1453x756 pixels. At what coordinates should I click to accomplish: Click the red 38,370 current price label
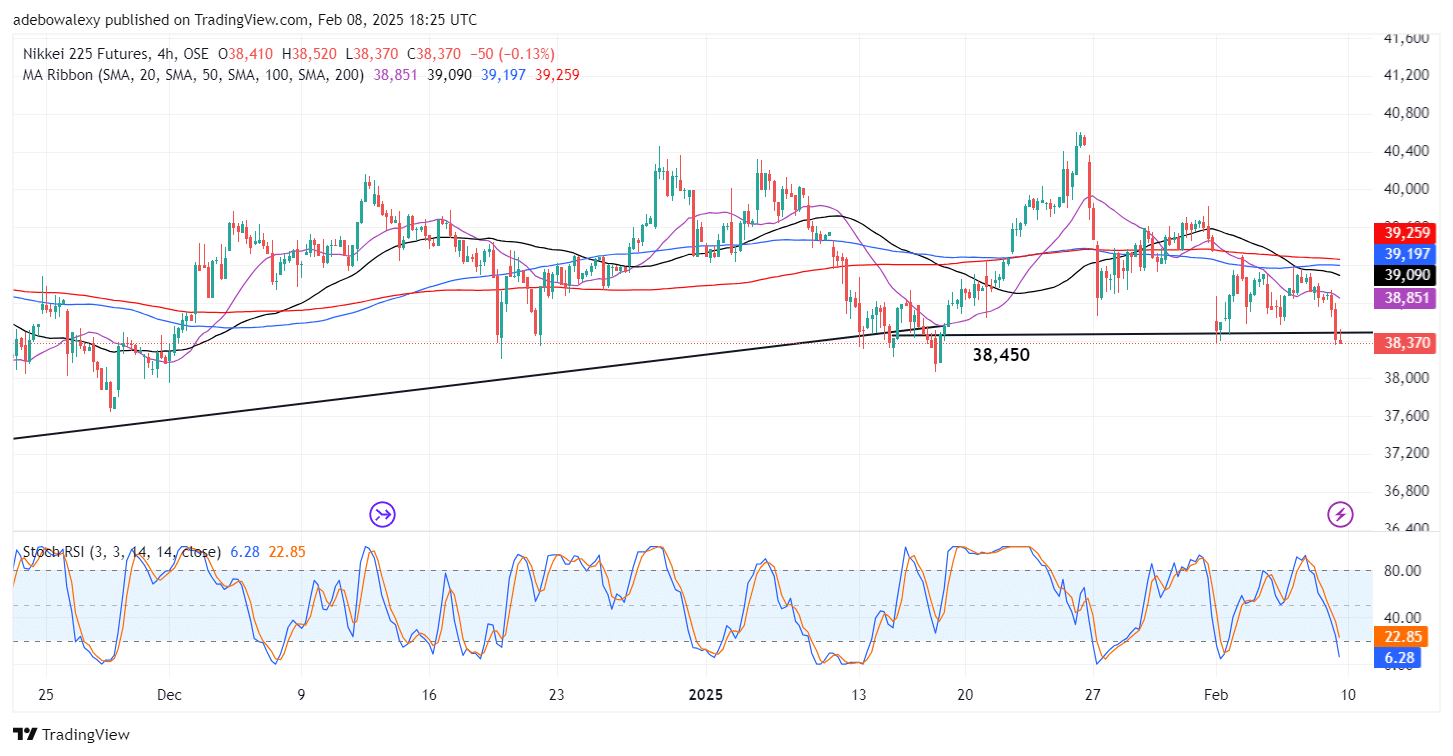point(1405,343)
